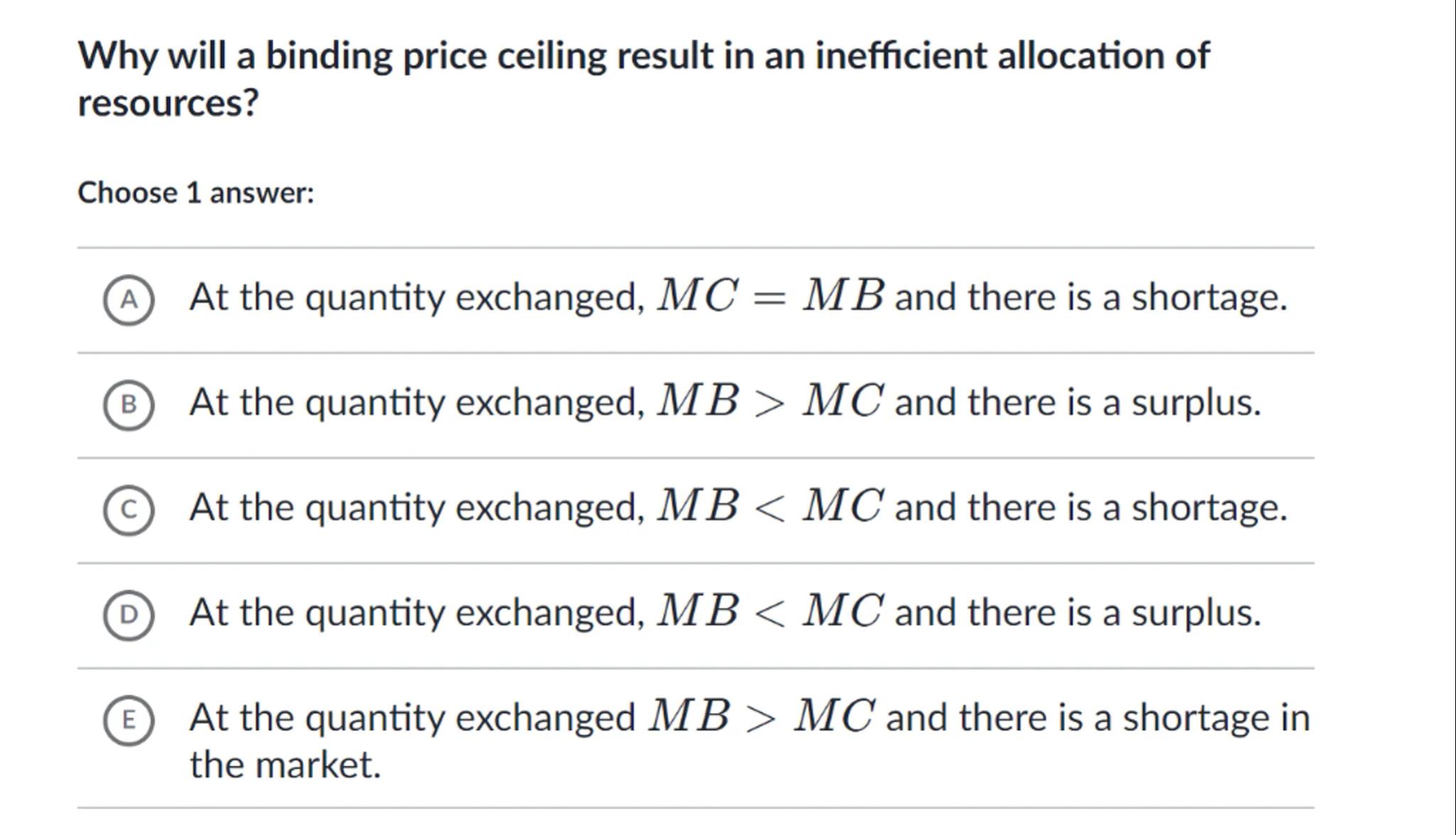Pick the option D radio circle
The height and width of the screenshot is (835, 1456).
[129, 615]
